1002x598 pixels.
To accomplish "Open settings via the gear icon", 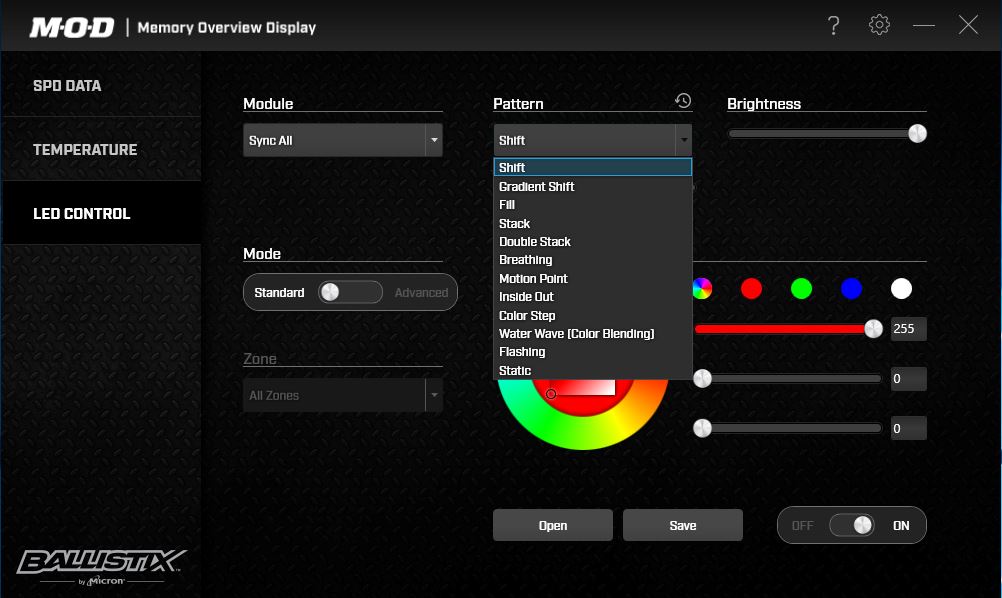I will pyautogui.click(x=879, y=25).
